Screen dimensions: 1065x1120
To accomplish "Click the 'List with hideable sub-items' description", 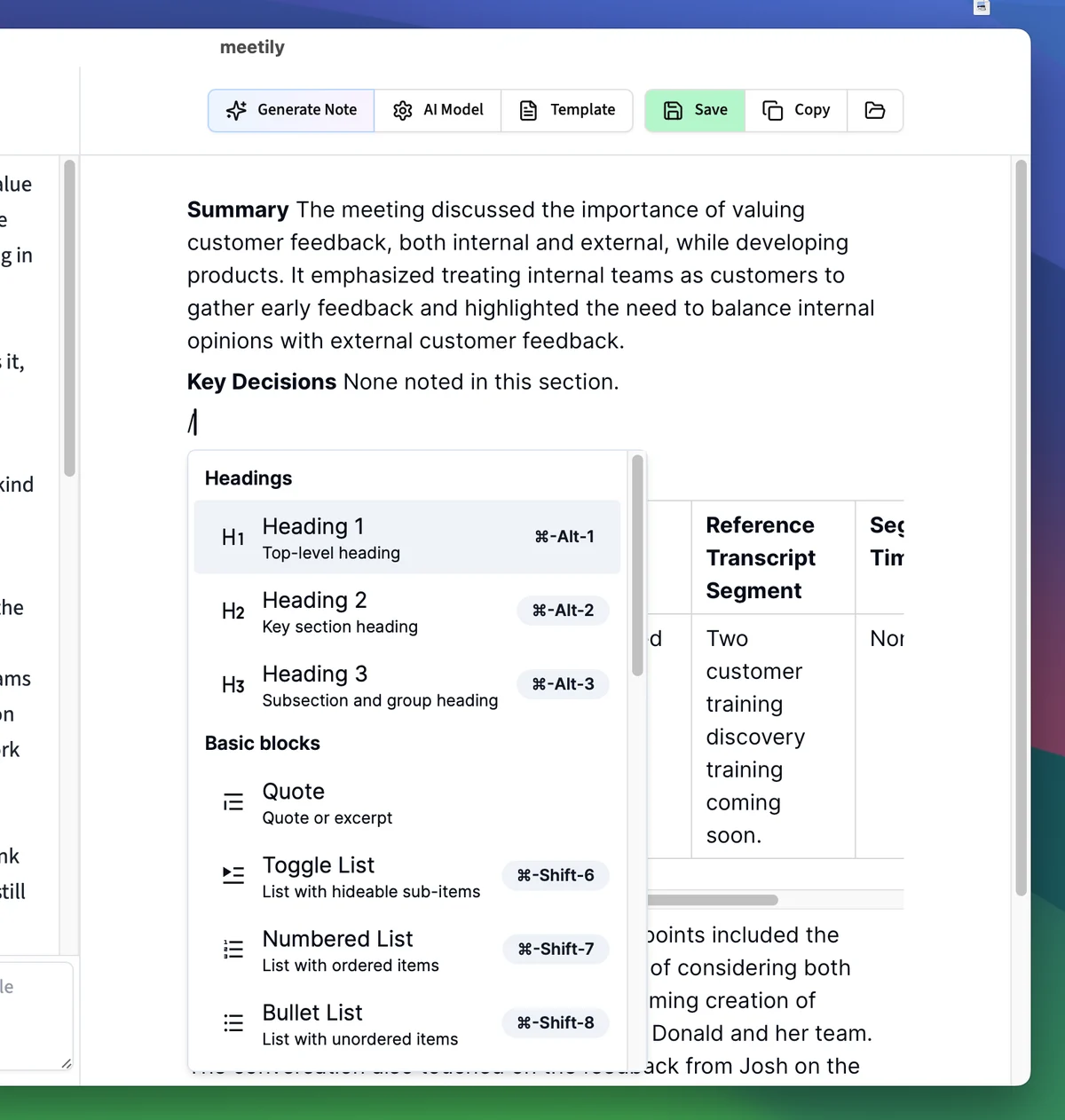I will (371, 892).
